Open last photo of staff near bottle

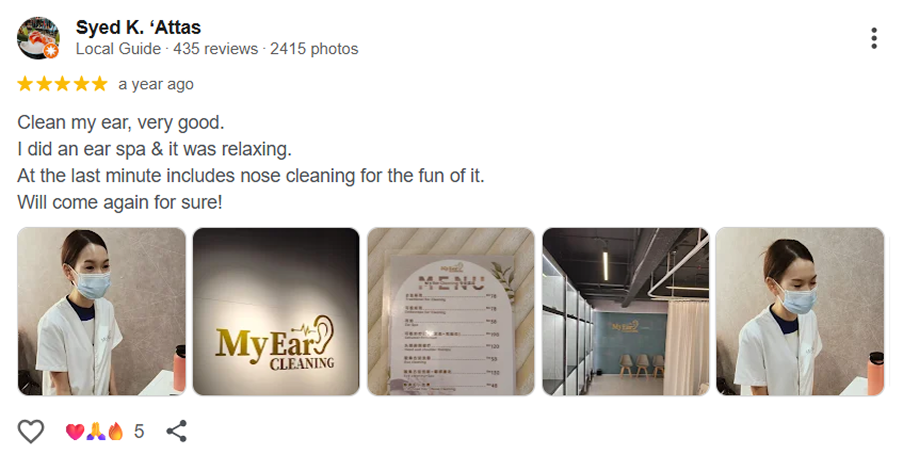[x=800, y=312]
